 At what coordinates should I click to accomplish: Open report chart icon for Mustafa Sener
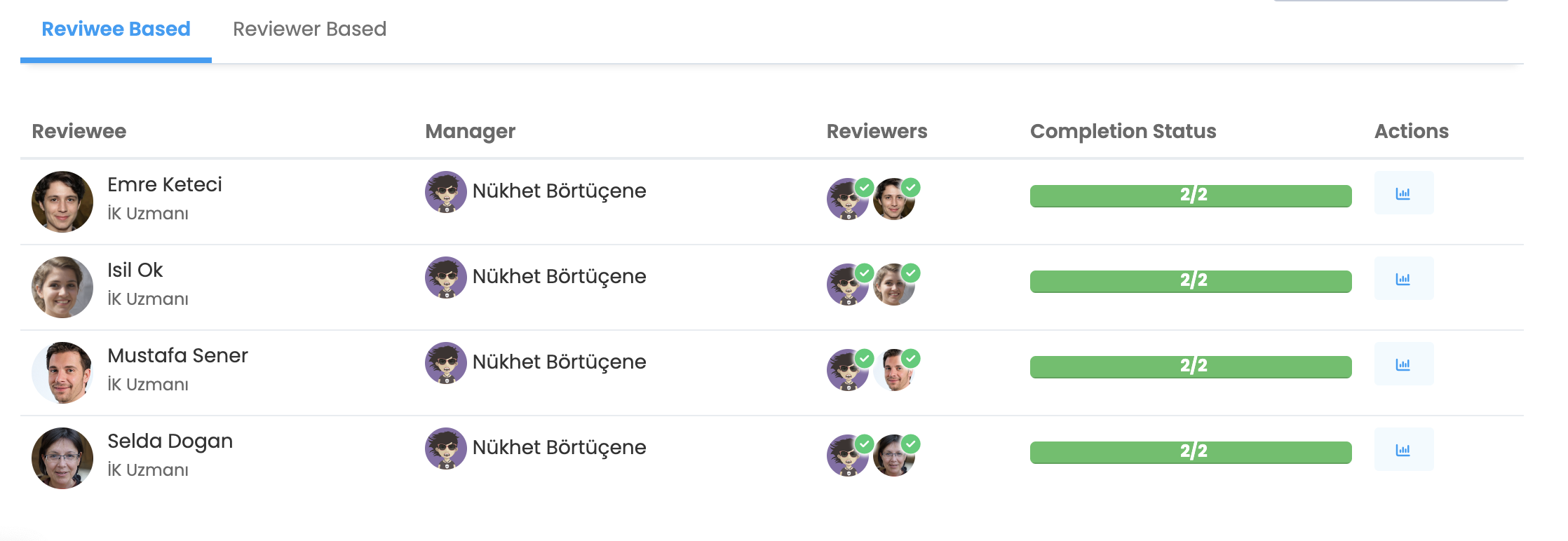pyautogui.click(x=1403, y=364)
